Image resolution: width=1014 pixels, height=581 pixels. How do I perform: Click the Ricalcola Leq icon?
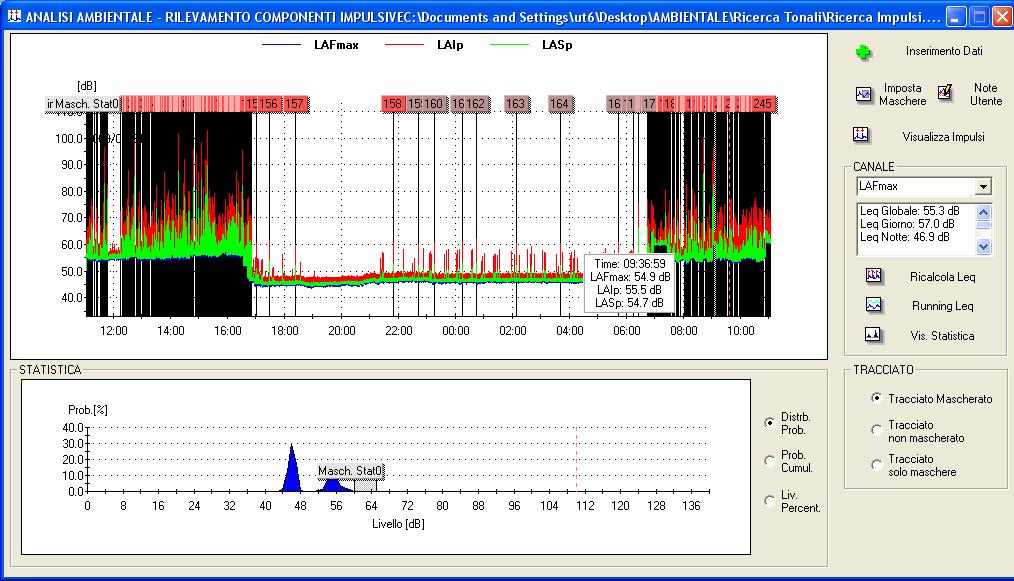(x=873, y=276)
